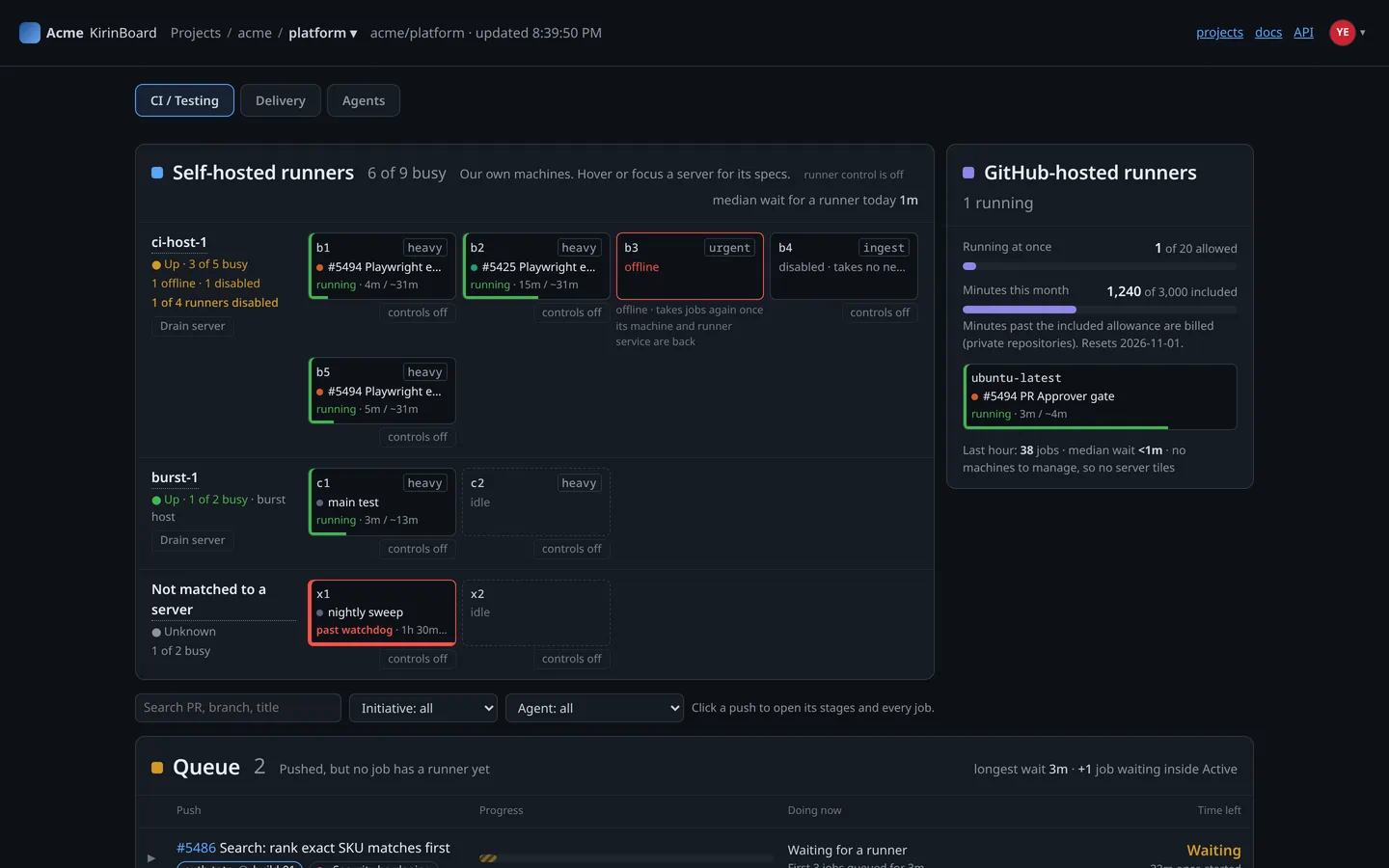The width and height of the screenshot is (1389, 868).
Task: Click Drain server under ci-host-1
Action: (x=193, y=326)
